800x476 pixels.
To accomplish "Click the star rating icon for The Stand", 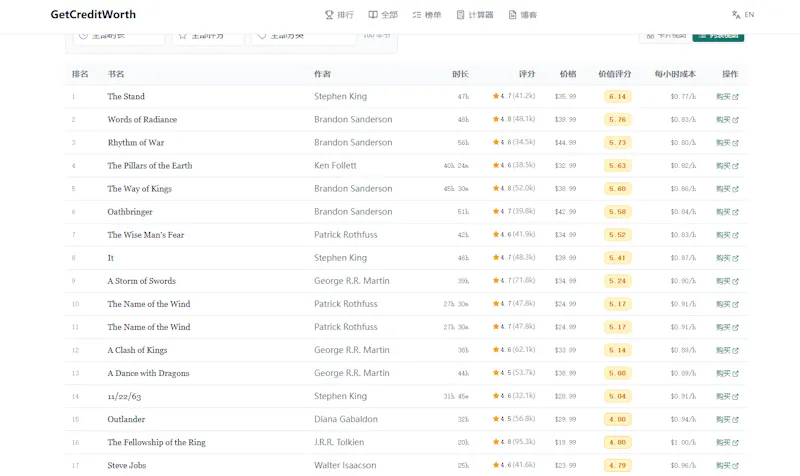I will (x=495, y=95).
